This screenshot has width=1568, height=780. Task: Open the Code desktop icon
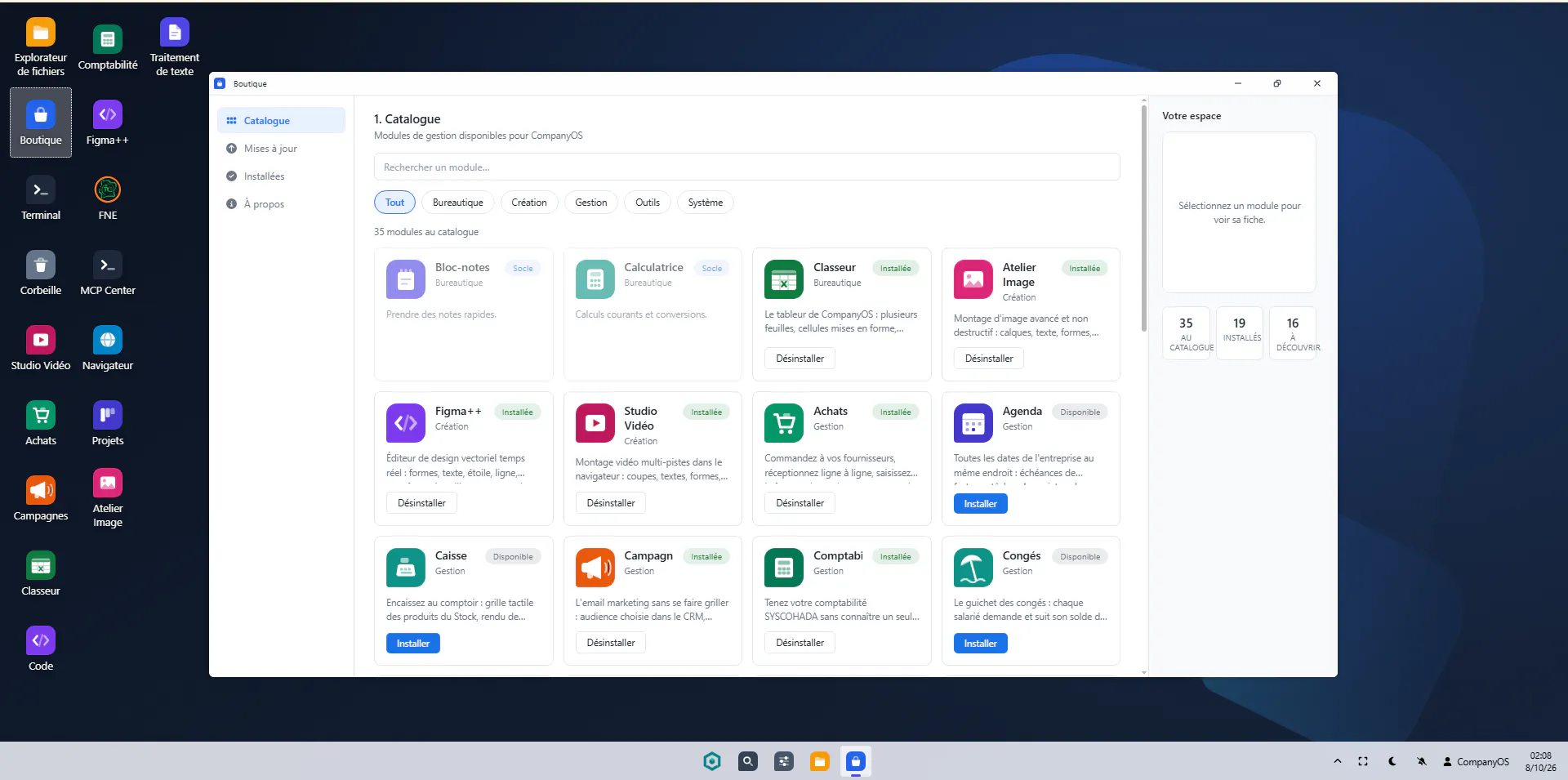click(41, 649)
